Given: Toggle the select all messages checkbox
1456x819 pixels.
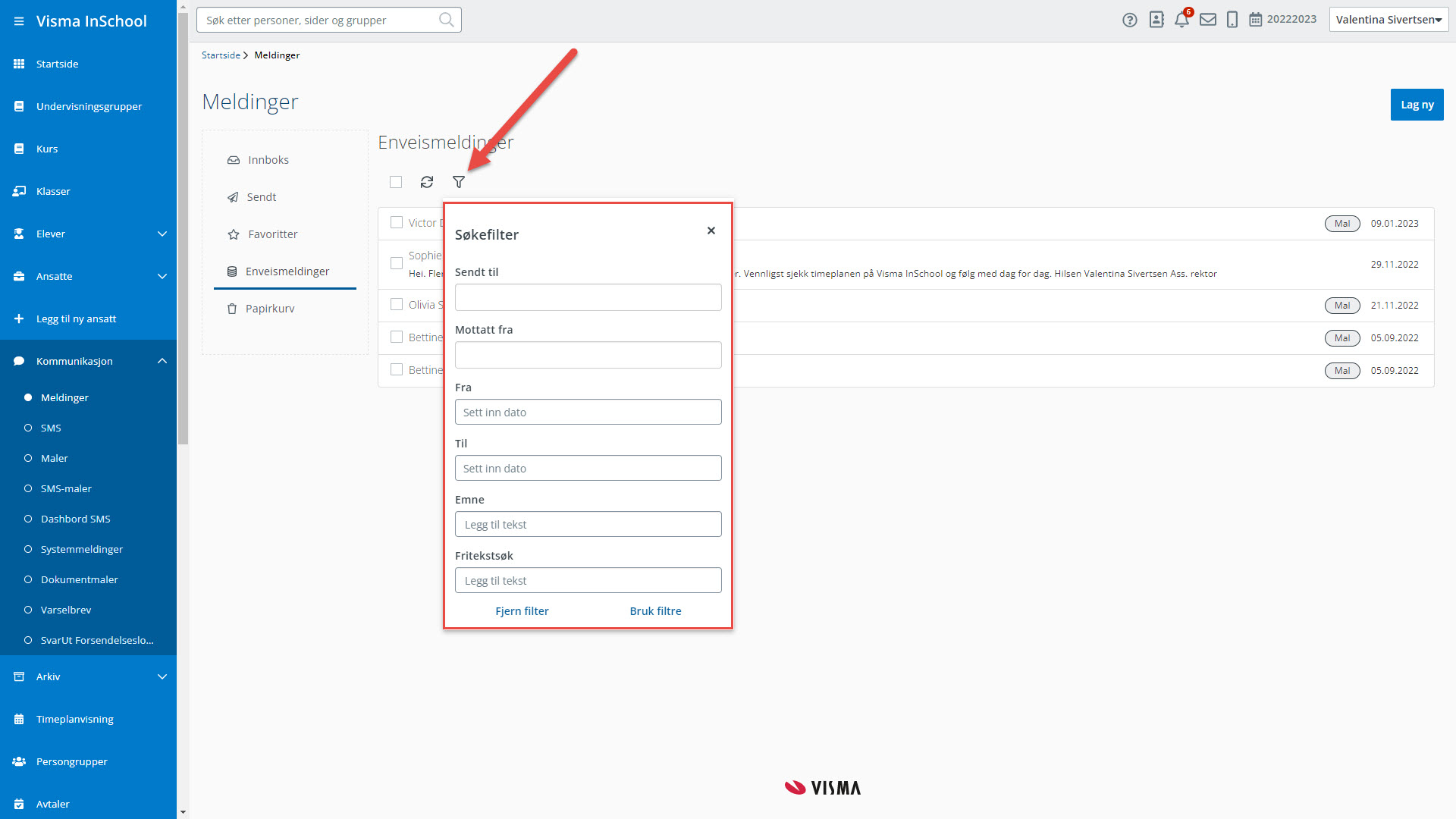Looking at the screenshot, I should pyautogui.click(x=396, y=182).
